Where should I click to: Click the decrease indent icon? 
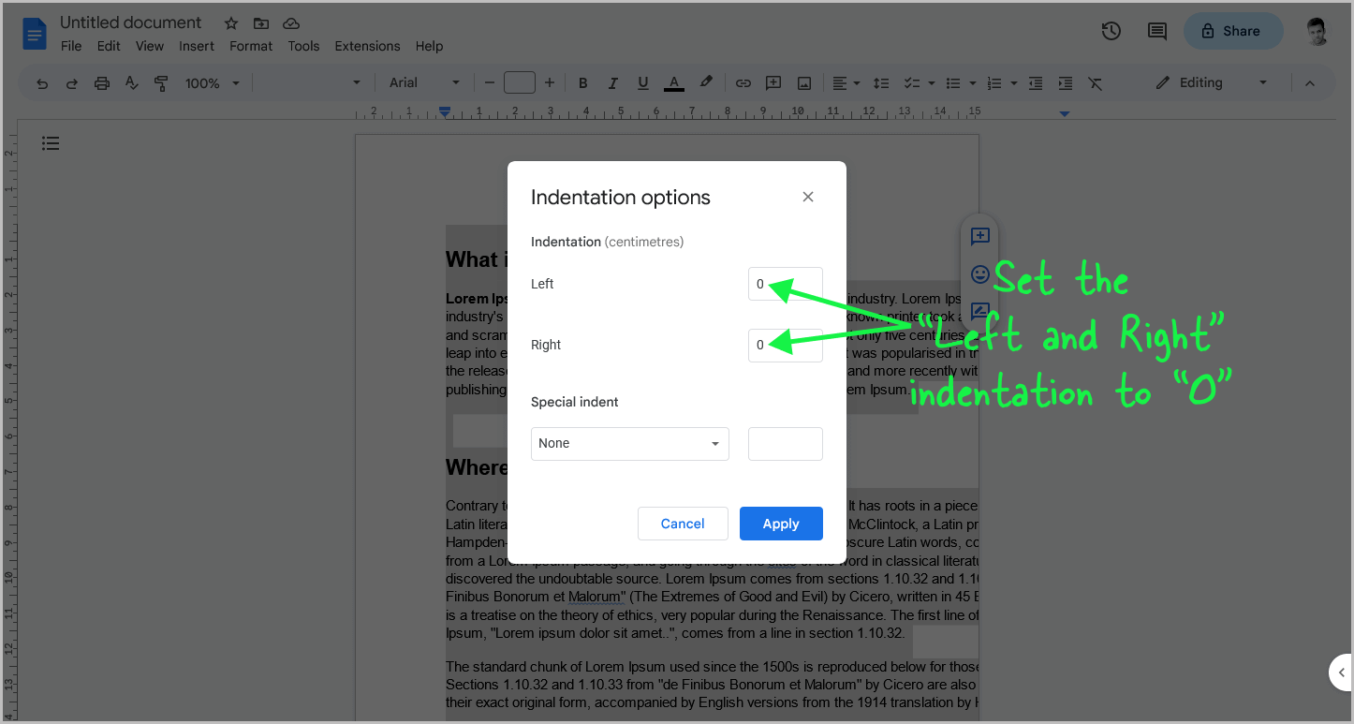tap(1035, 83)
